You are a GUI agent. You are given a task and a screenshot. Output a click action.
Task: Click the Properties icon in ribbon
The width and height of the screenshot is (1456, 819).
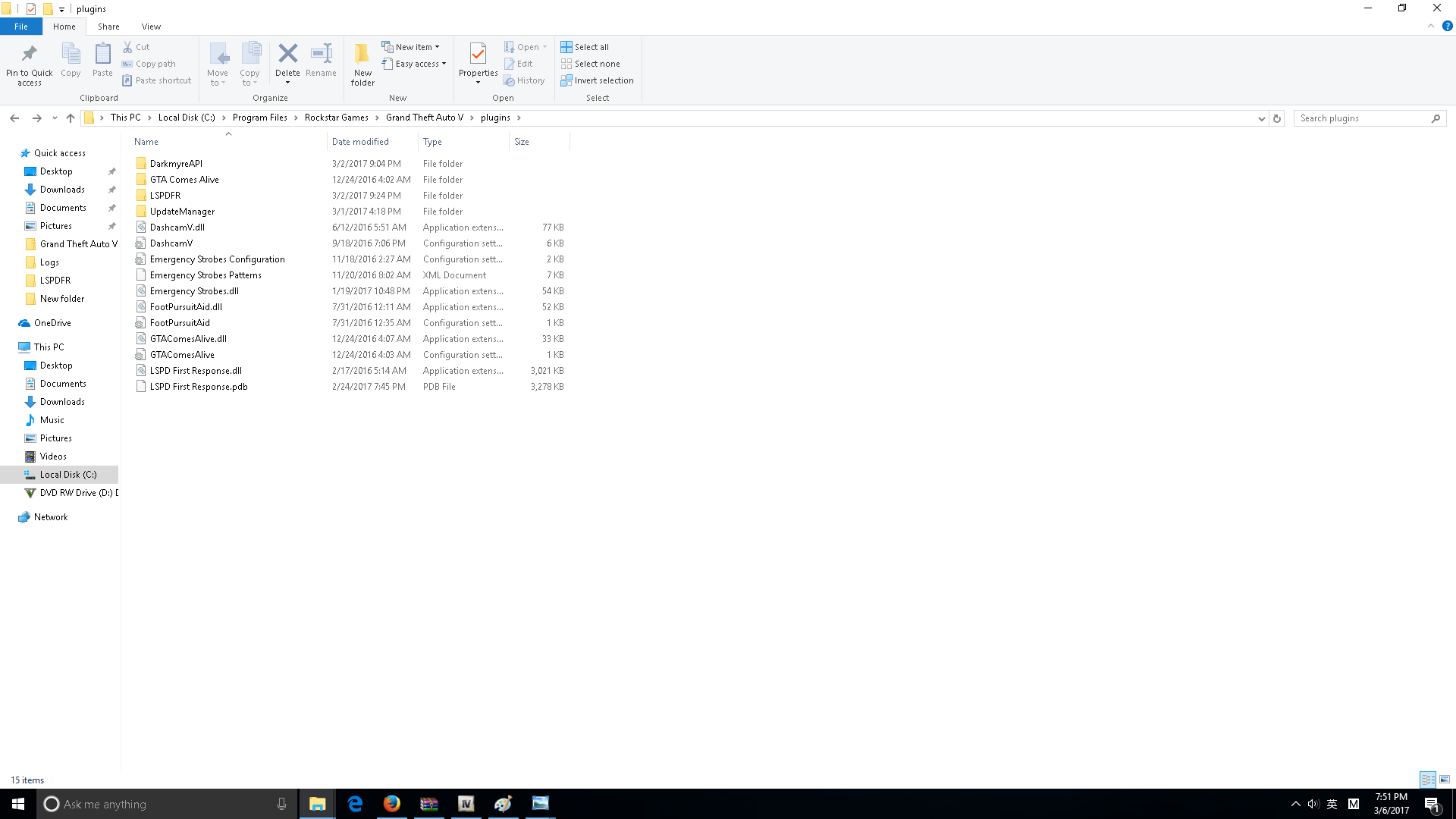click(x=478, y=55)
